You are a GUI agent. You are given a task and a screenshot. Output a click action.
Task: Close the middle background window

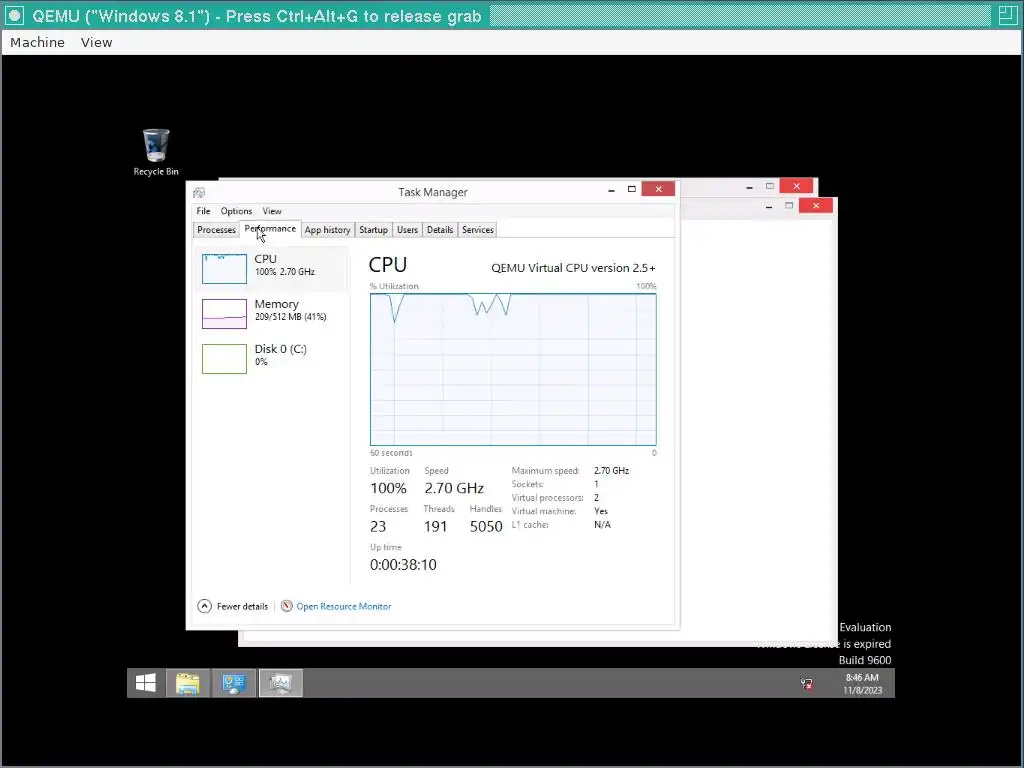816,206
